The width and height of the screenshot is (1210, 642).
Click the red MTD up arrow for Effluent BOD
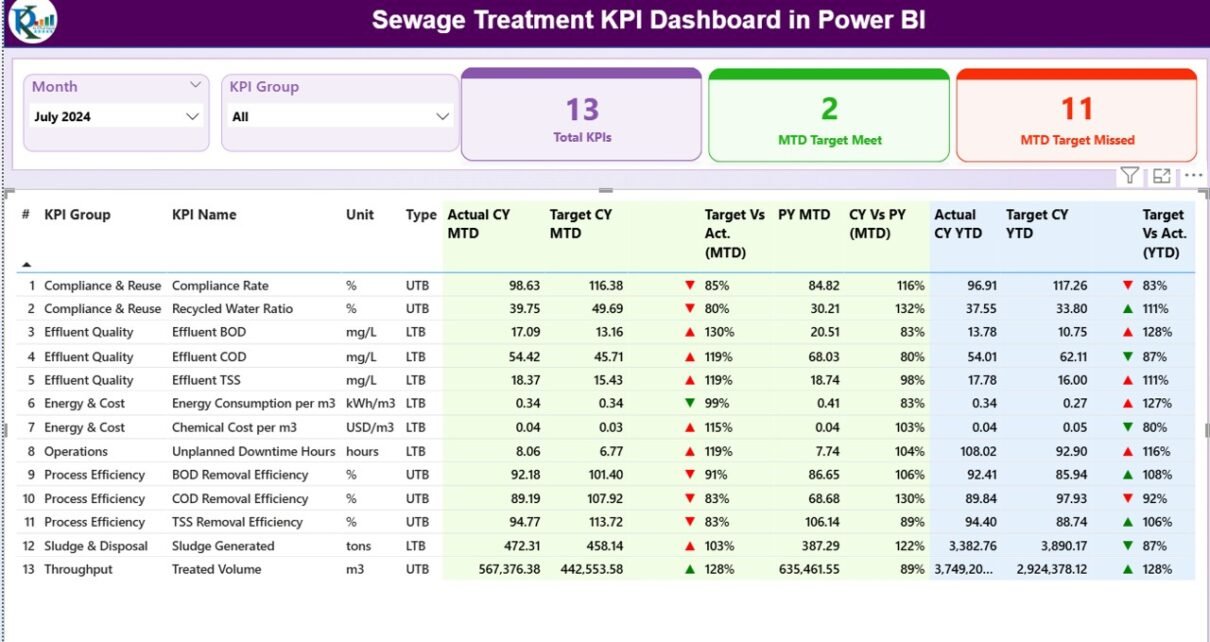pos(689,332)
